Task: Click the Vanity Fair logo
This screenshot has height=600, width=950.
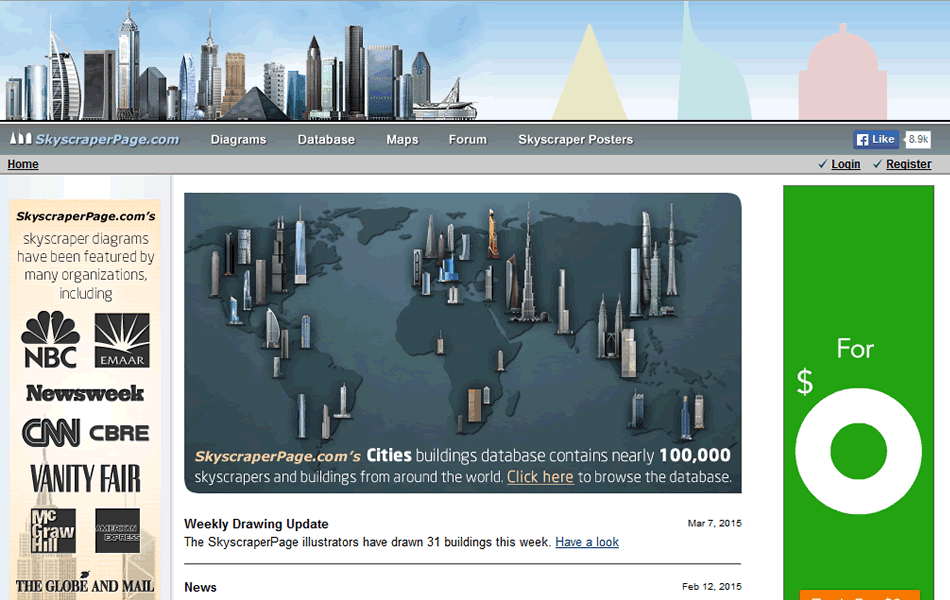Action: 85,479
